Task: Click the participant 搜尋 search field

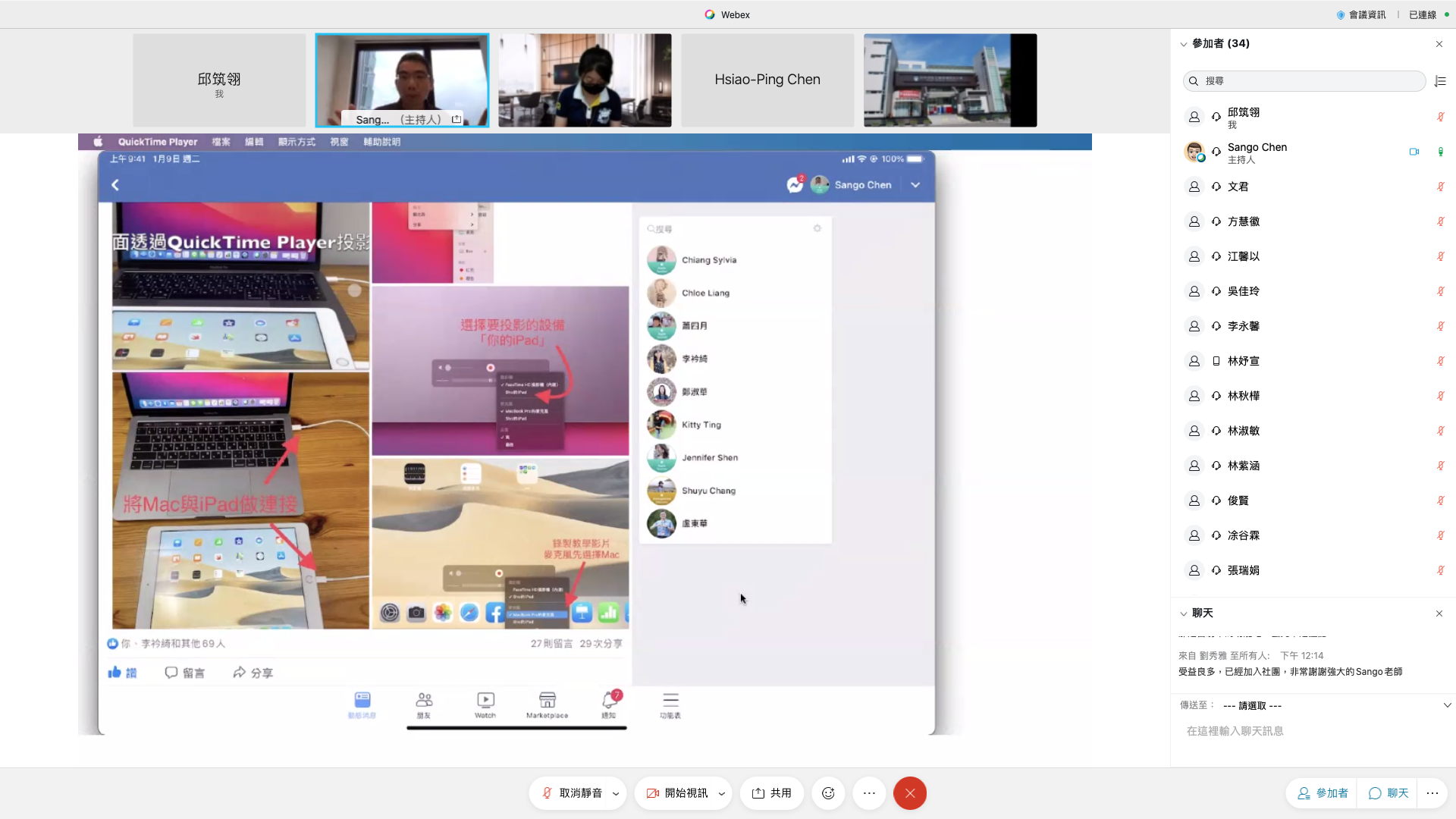Action: [1304, 81]
